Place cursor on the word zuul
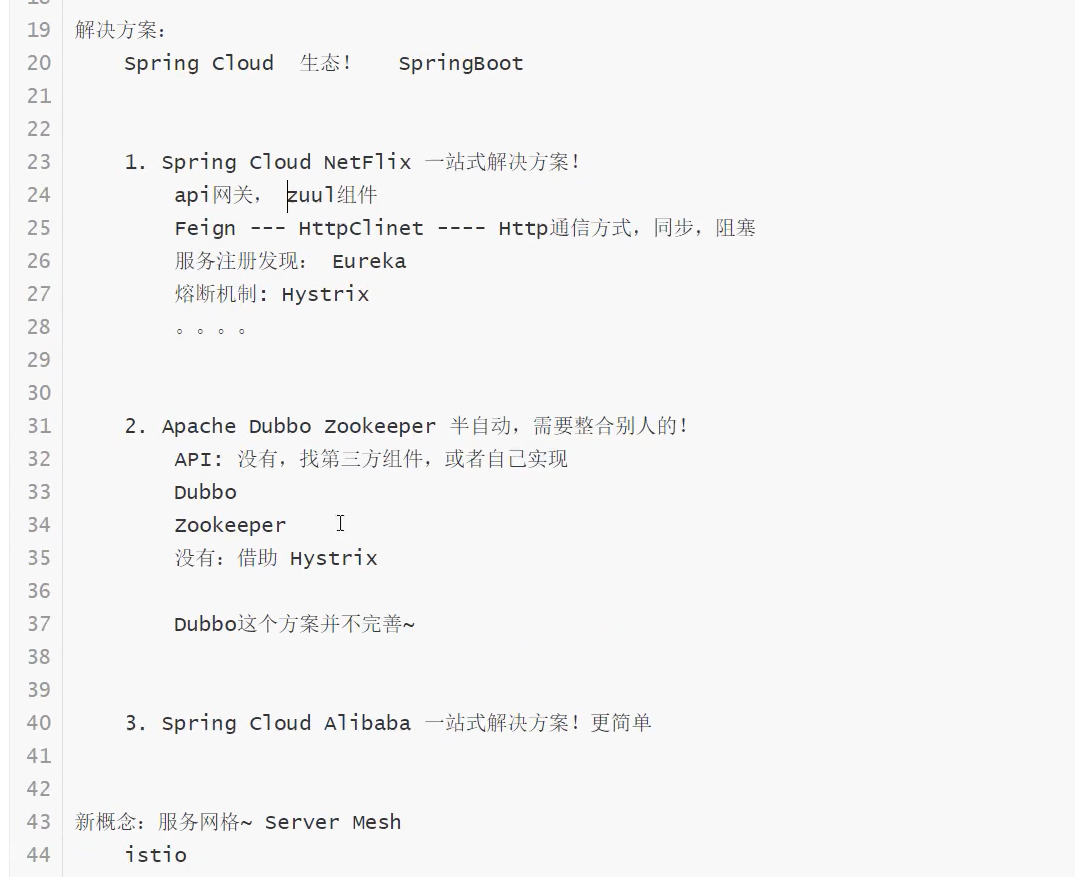The height and width of the screenshot is (877, 1075). (311, 196)
